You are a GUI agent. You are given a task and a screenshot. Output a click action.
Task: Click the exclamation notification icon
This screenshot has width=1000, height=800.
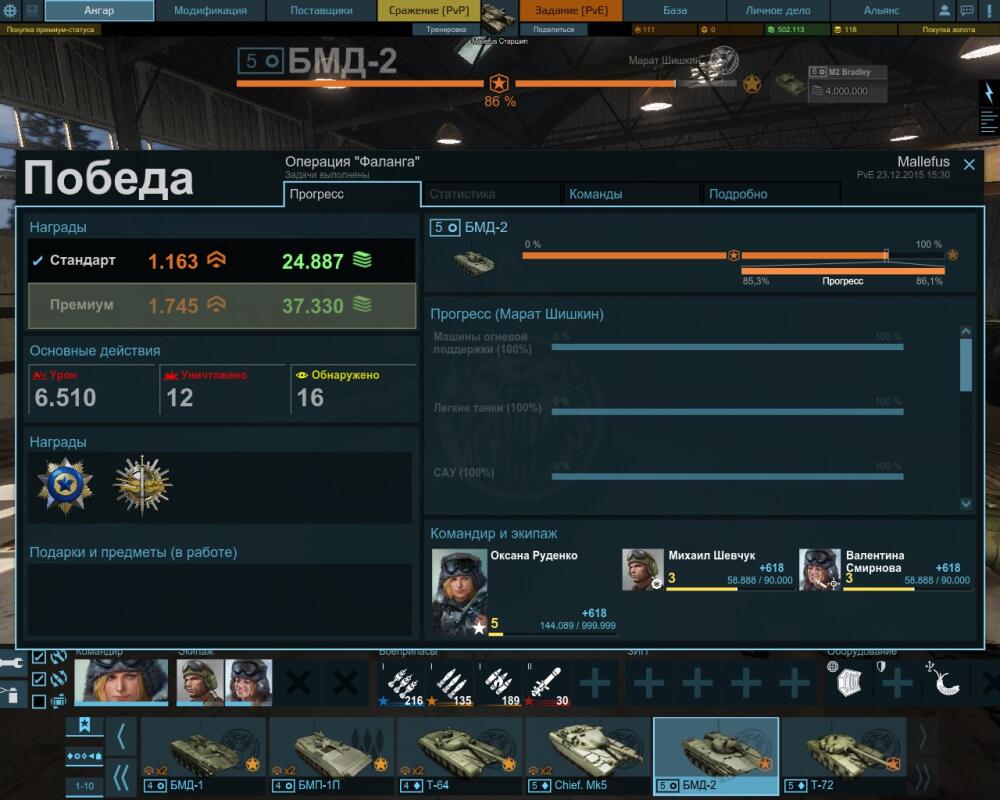coord(989,10)
